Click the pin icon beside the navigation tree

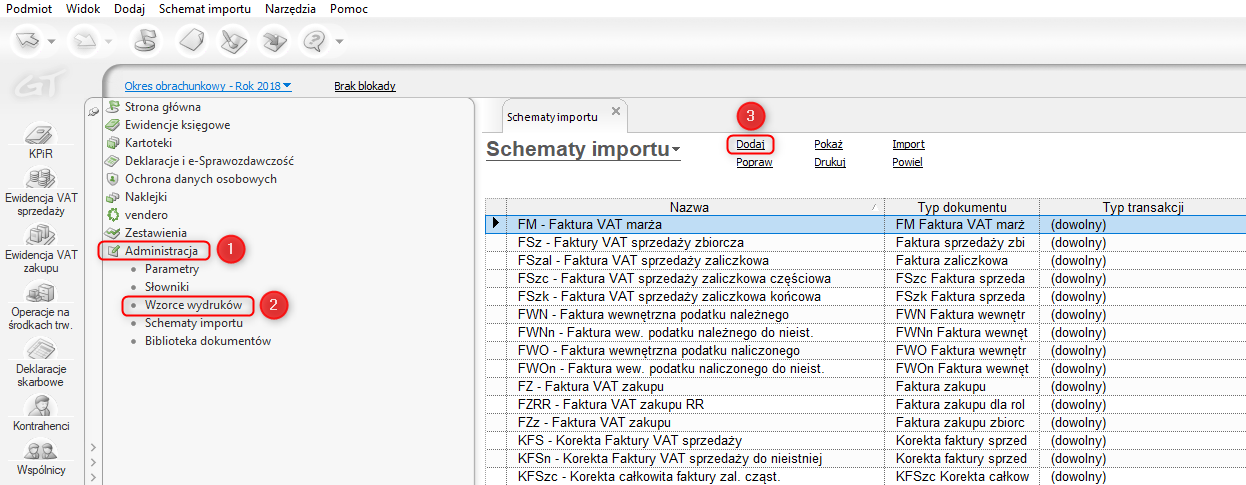point(94,113)
